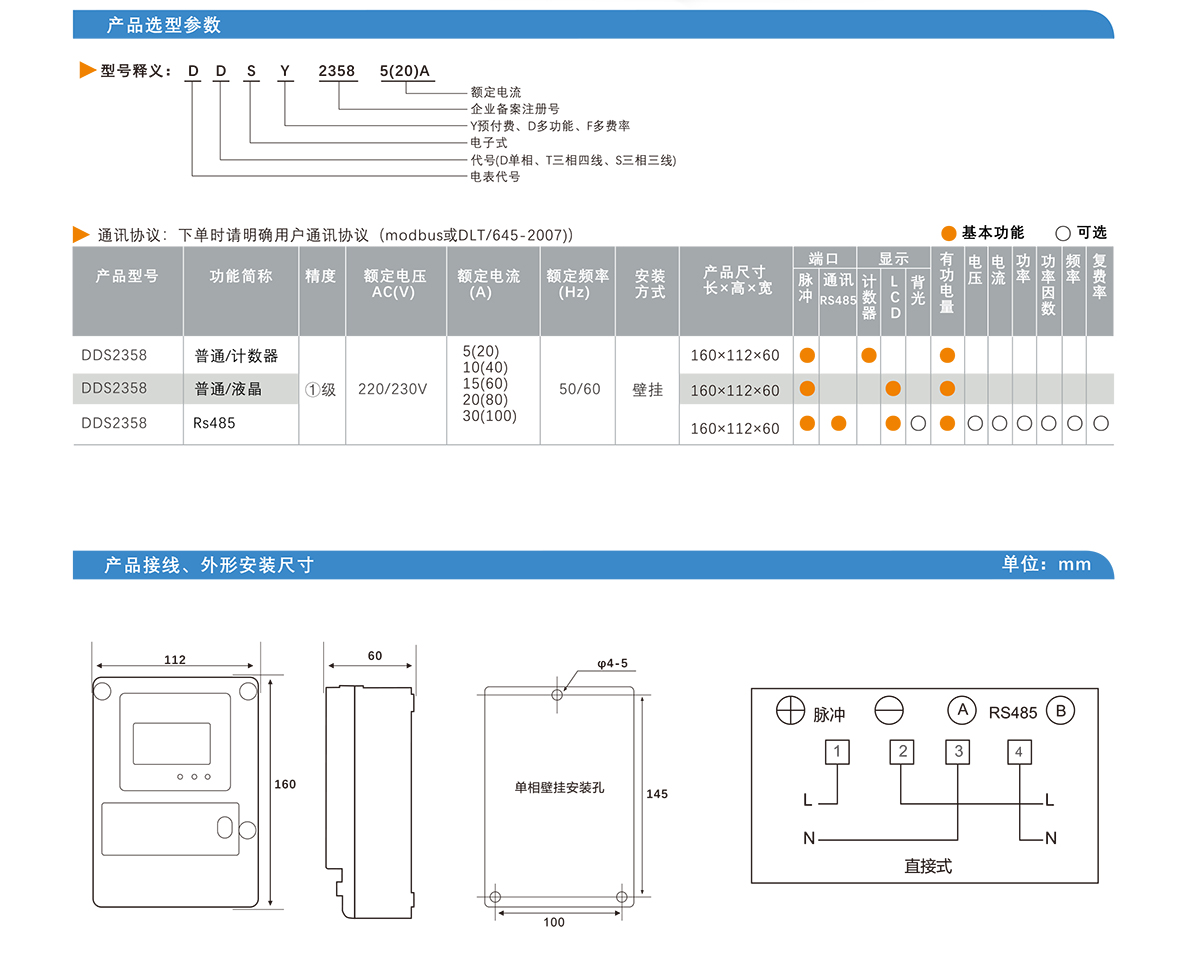
Task: Open the 产品选型参数 section header
Action: point(164,25)
